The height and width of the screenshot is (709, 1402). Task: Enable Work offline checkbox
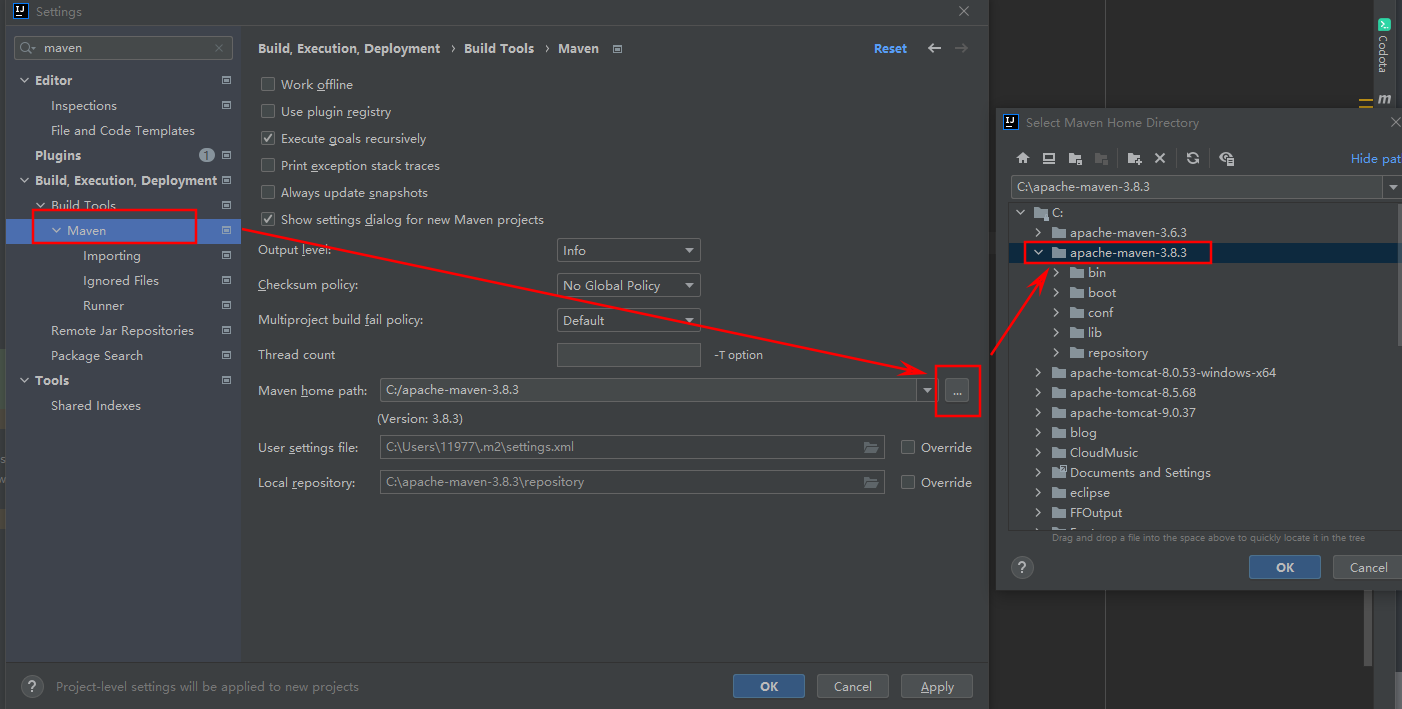[x=268, y=84]
